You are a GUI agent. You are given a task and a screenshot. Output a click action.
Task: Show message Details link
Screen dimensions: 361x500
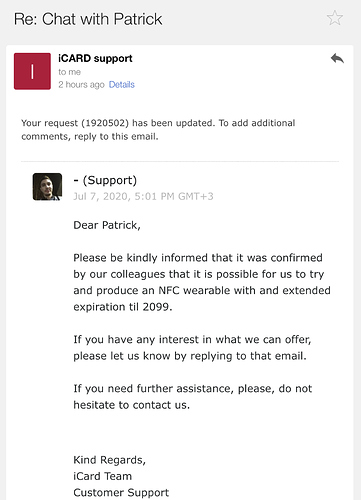click(122, 85)
